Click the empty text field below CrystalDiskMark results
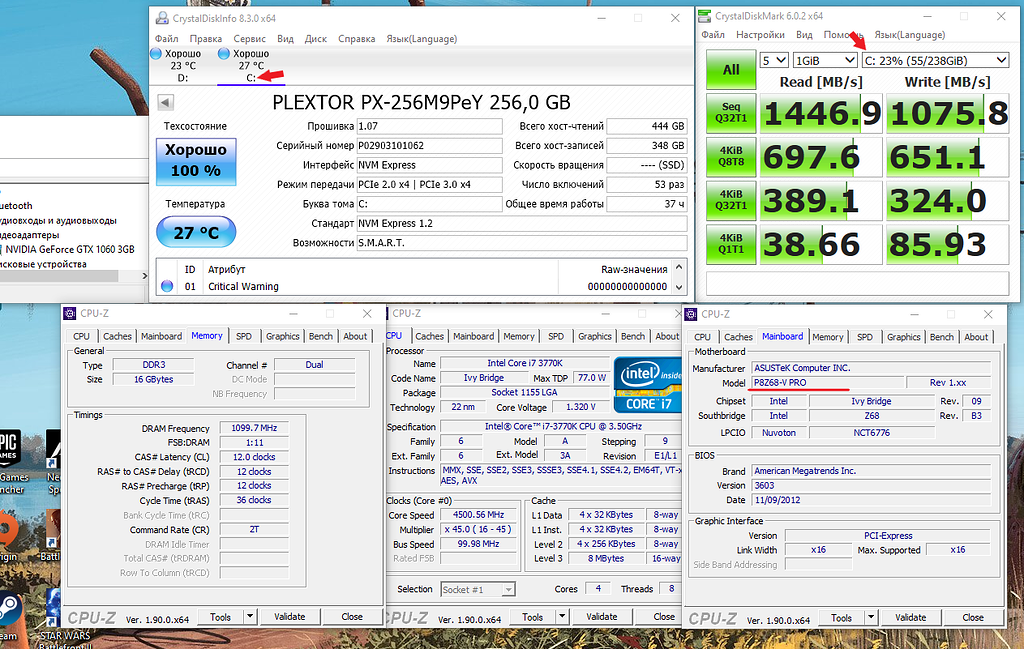The width and height of the screenshot is (1024, 649). pos(857,283)
